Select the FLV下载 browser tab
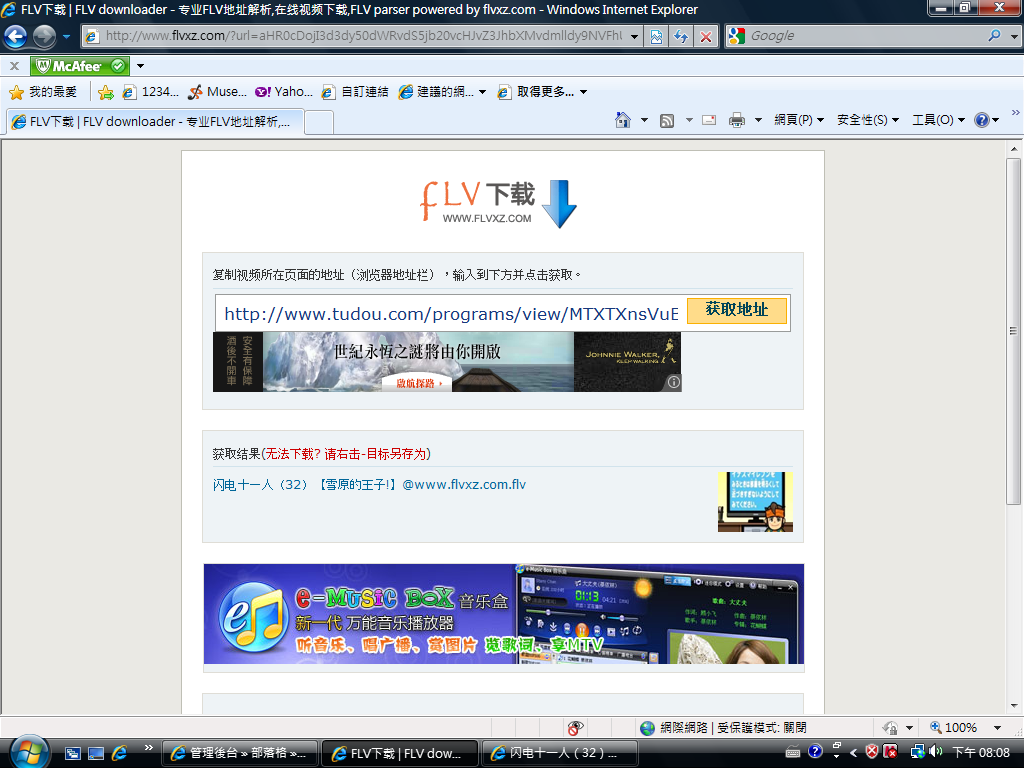The image size is (1024, 768). click(155, 121)
